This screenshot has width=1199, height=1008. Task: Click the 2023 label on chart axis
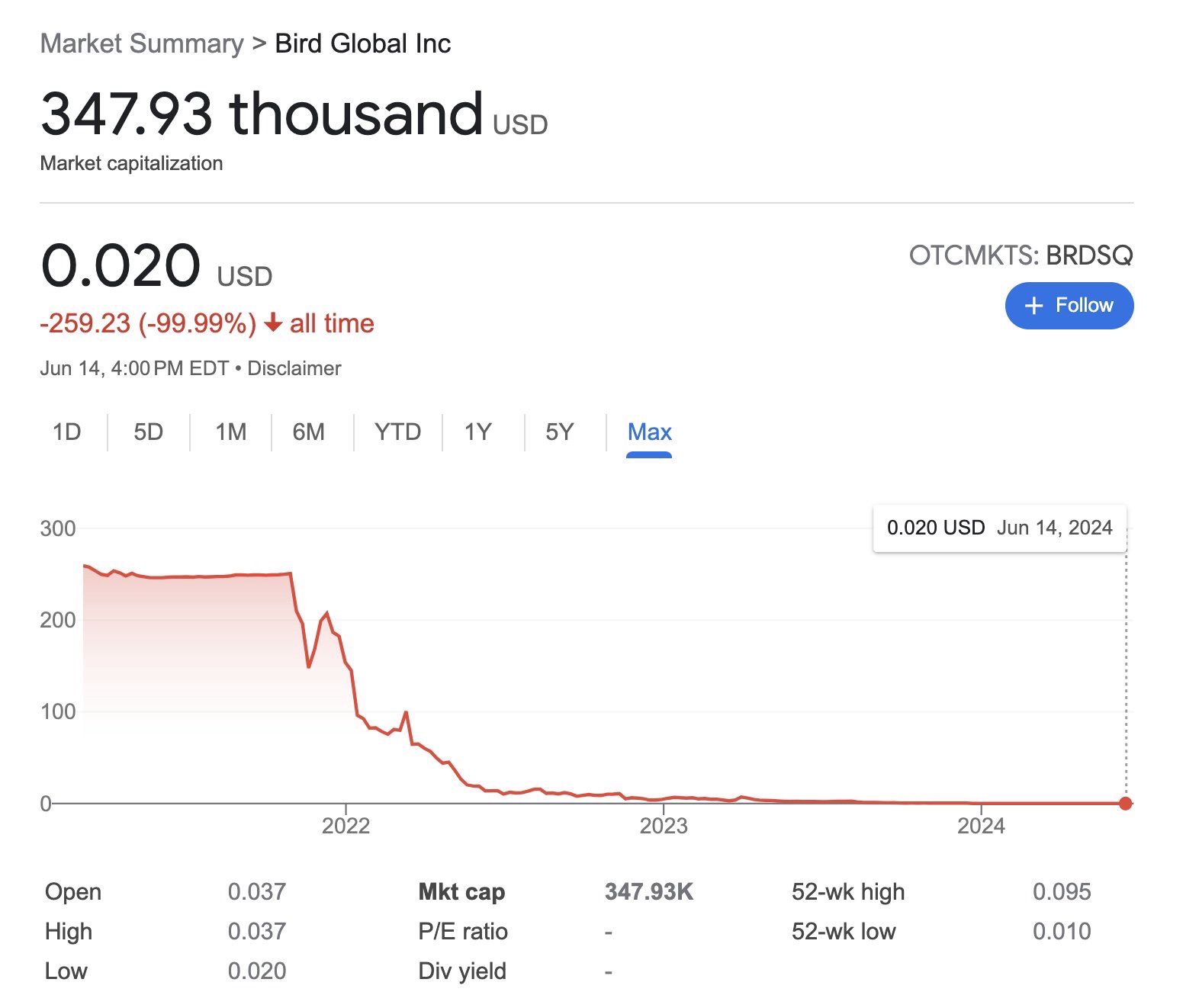[x=664, y=826]
